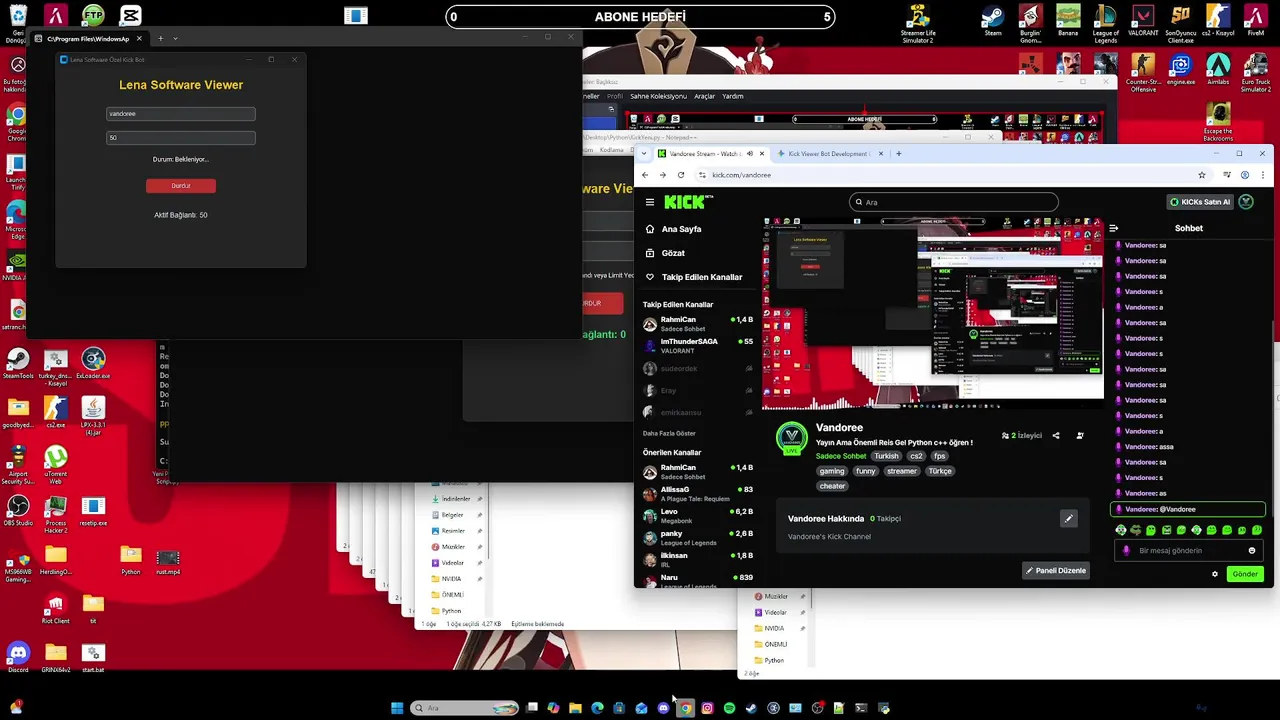The image size is (1280, 720).
Task: Open Gözat in Kick sidebar
Action: click(673, 253)
